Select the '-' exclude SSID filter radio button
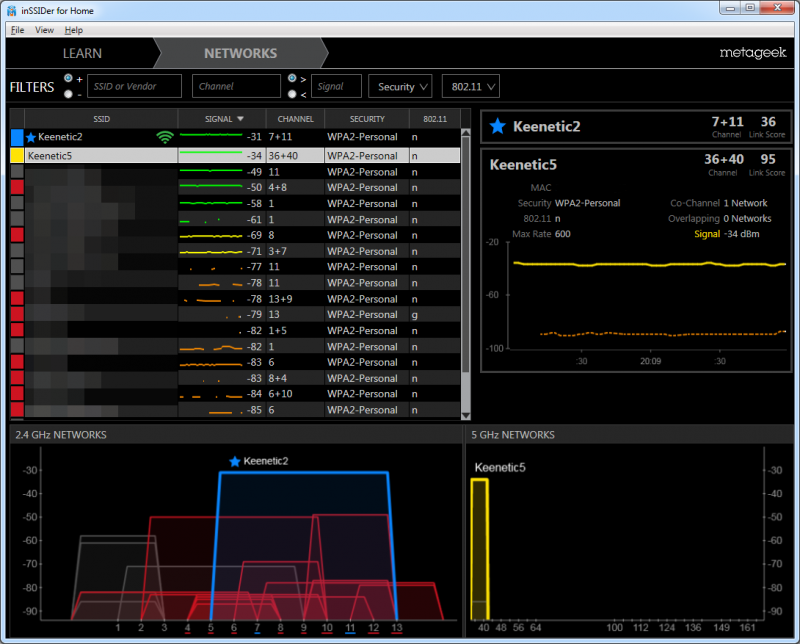Screen dimensions: 800x644 tap(68, 94)
